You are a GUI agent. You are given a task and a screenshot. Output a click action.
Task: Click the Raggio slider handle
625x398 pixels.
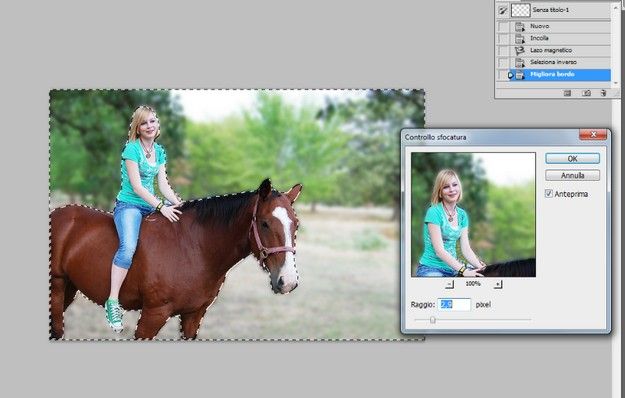(432, 320)
